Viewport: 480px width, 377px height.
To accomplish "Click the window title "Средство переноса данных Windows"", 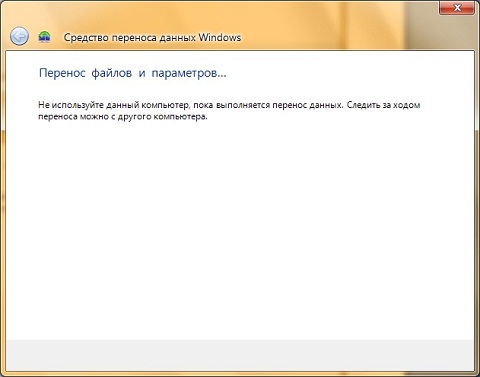I will [x=152, y=37].
